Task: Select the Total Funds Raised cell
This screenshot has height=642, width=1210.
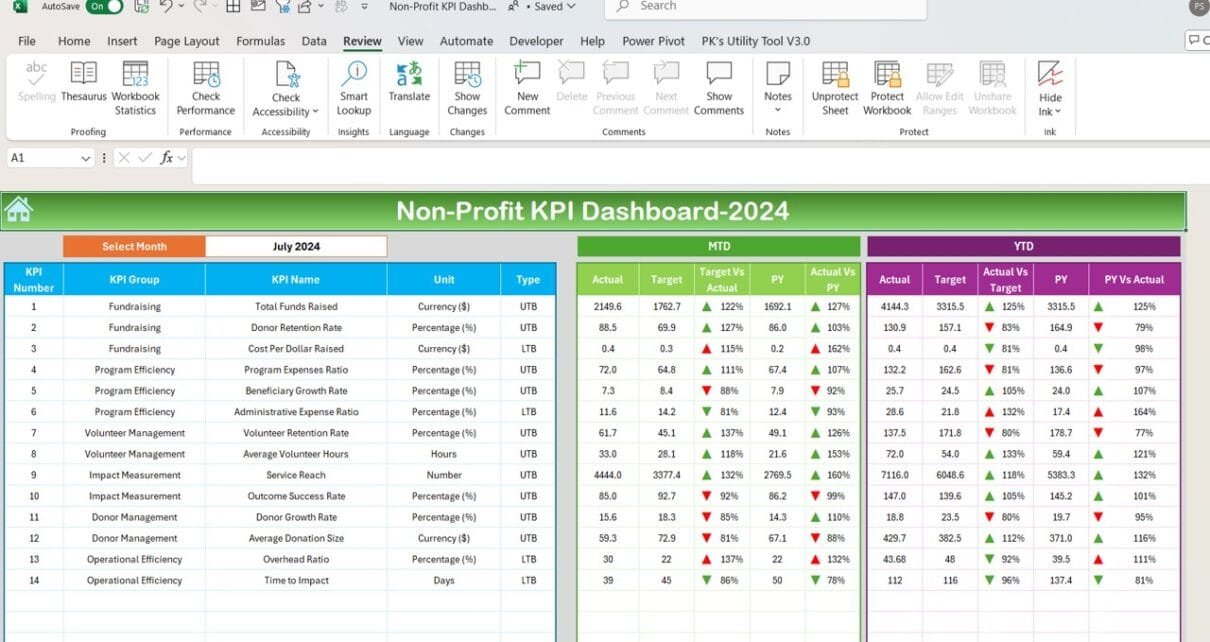Action: 296,307
